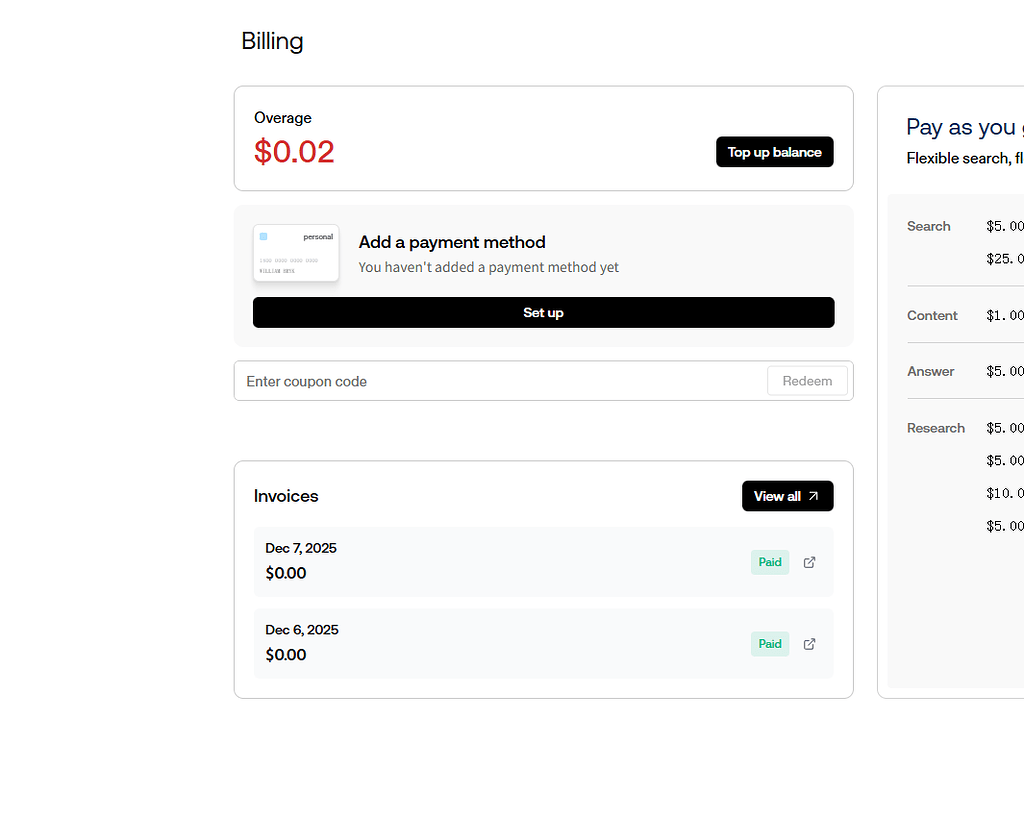Click the $0.00 amount under Dec 6, 2025
This screenshot has width=1024, height=818.
[x=285, y=655]
